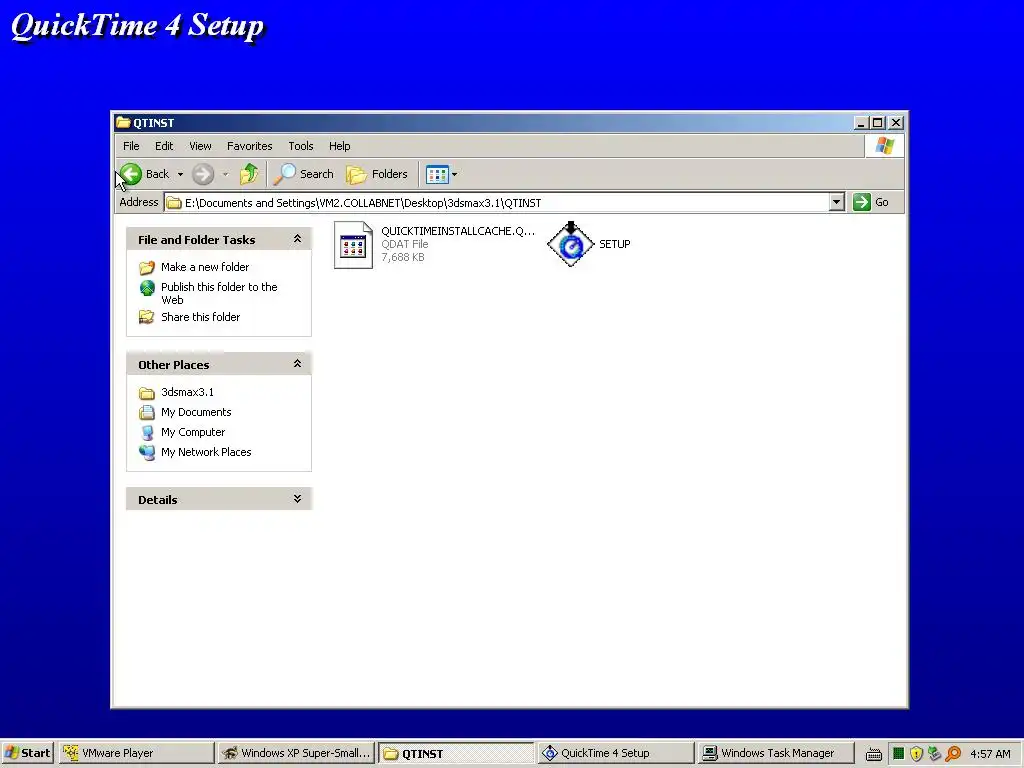The height and width of the screenshot is (768, 1024).
Task: Click the Views icon button
Action: [437, 174]
